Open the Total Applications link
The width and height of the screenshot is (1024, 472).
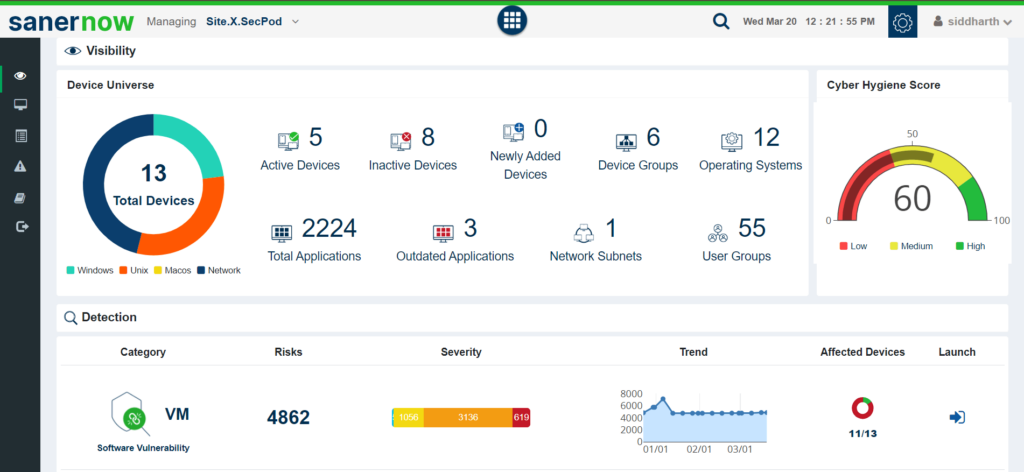point(314,257)
